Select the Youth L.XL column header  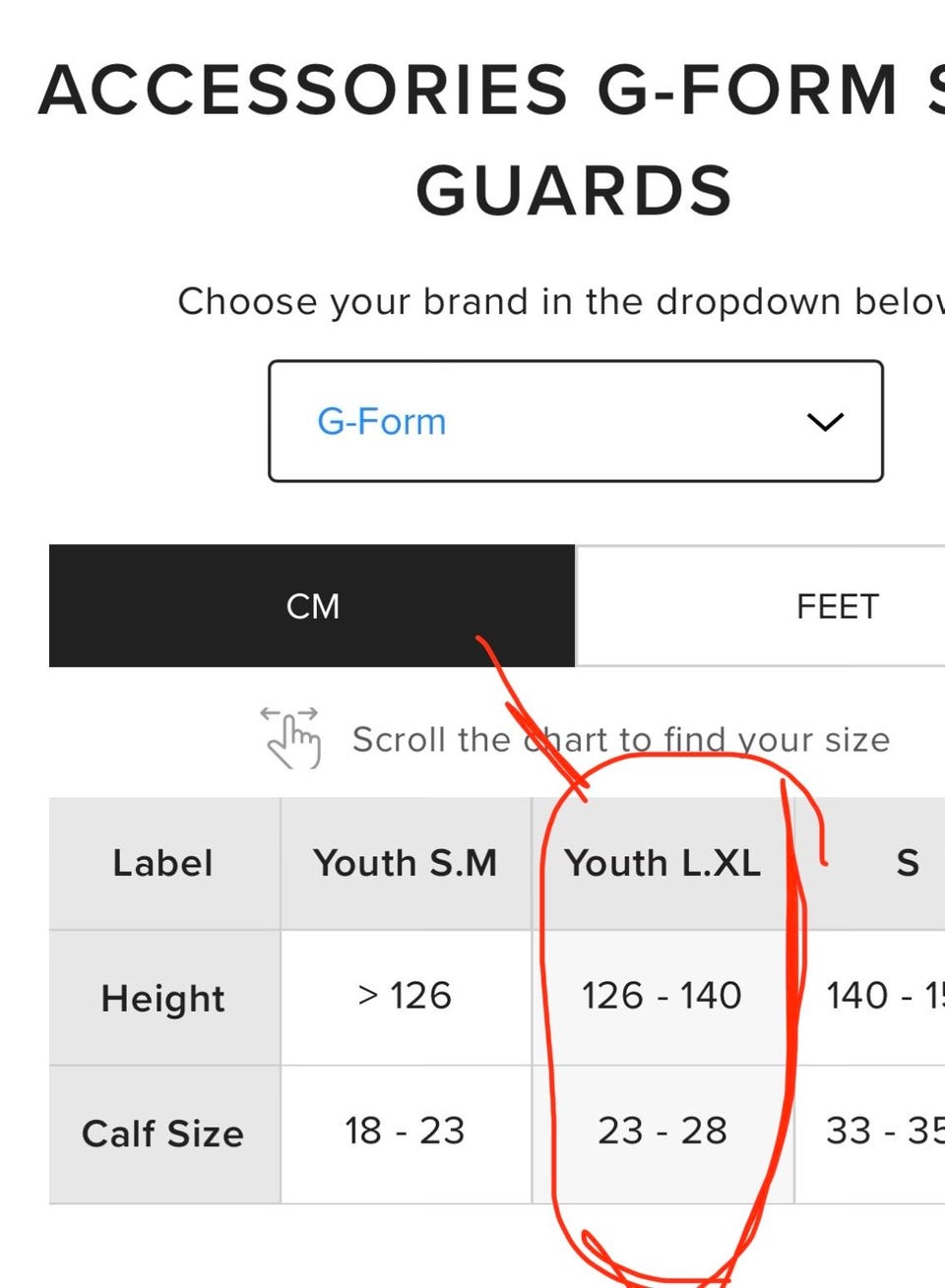(662, 863)
